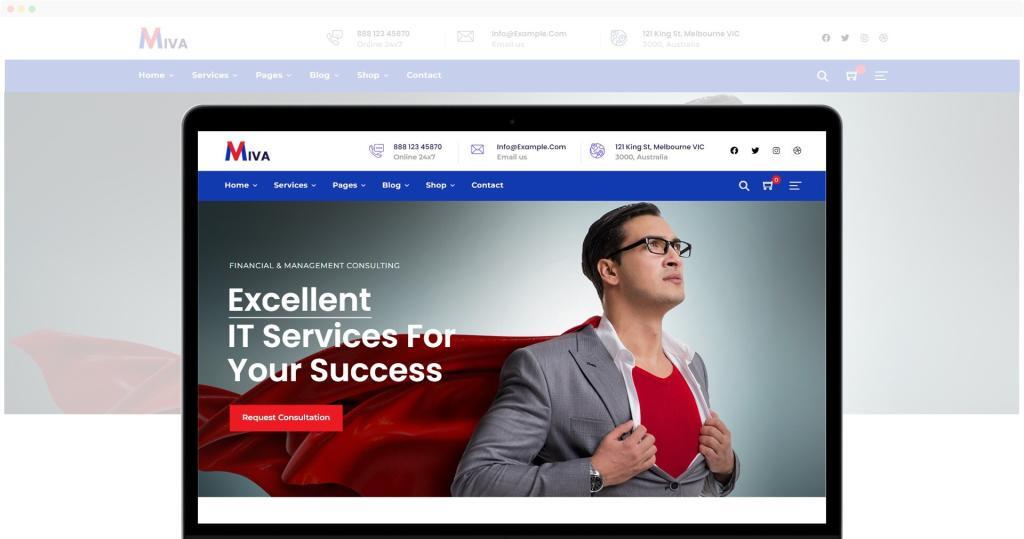Screen dimensions: 1024x539
Task: Click the globe icon beside 121 King St
Action: [597, 151]
